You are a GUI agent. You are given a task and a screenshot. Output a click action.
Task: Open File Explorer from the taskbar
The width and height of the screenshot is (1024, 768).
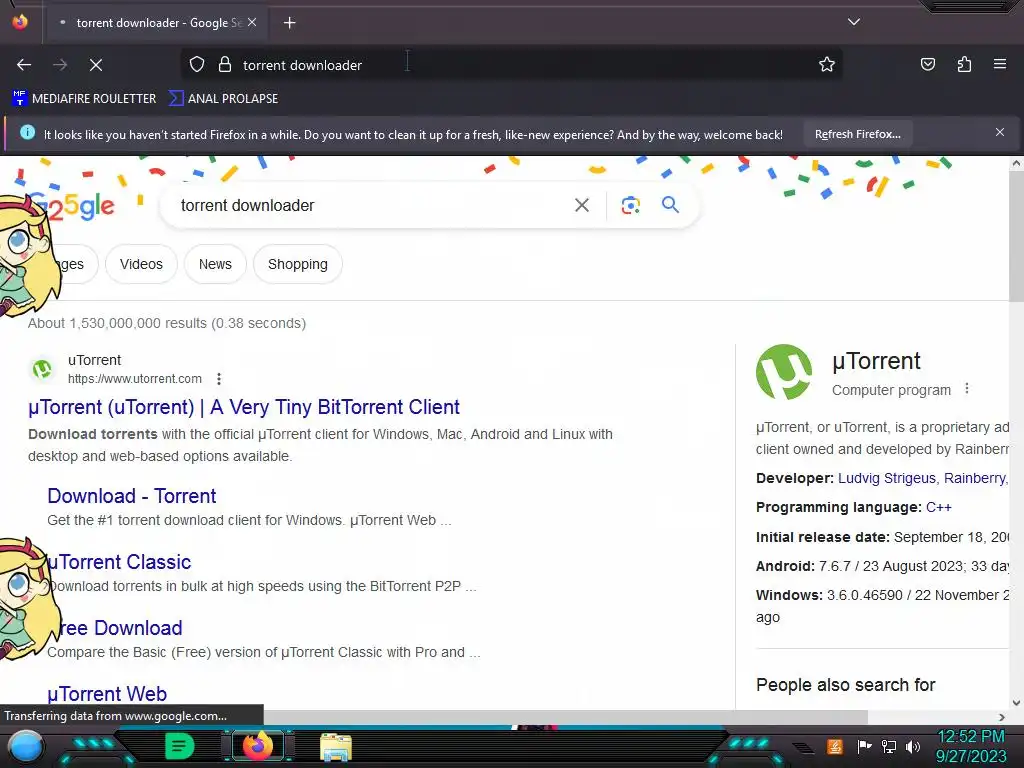(336, 747)
